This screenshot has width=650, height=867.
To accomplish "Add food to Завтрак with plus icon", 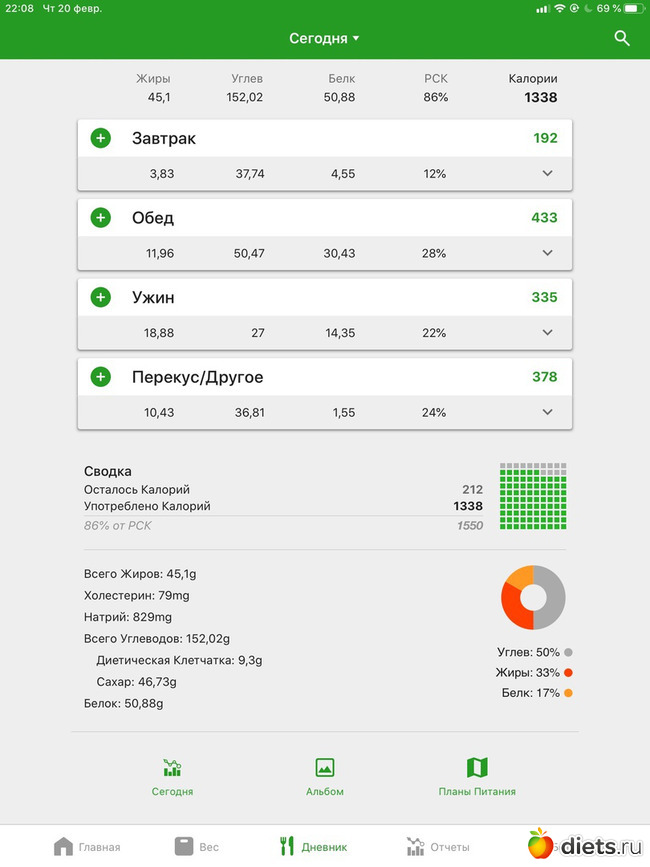I will (101, 138).
